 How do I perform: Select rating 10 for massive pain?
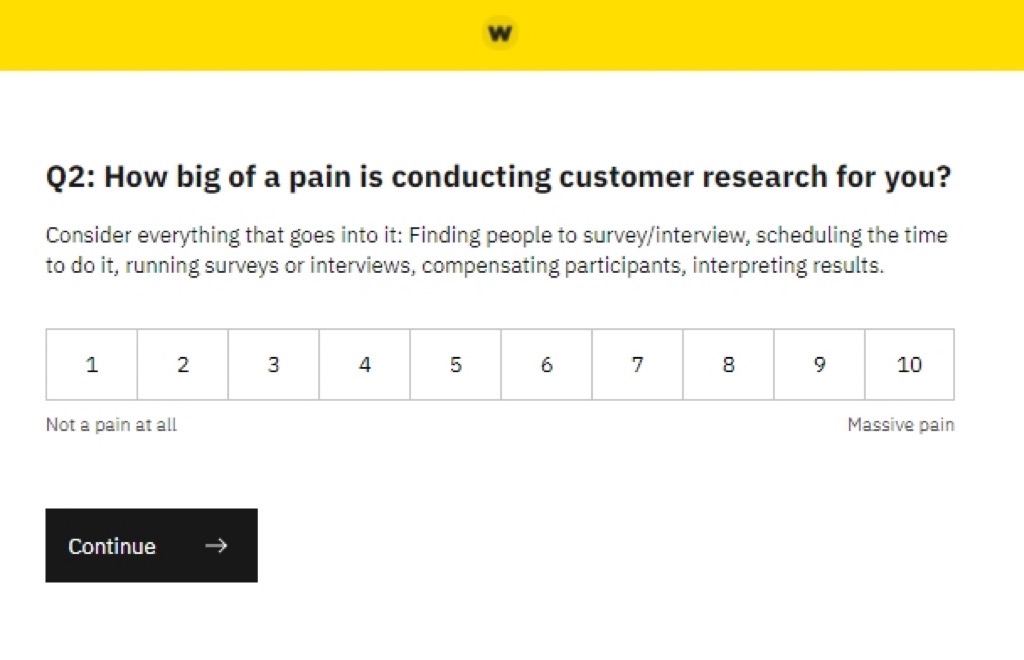pyautogui.click(x=909, y=365)
